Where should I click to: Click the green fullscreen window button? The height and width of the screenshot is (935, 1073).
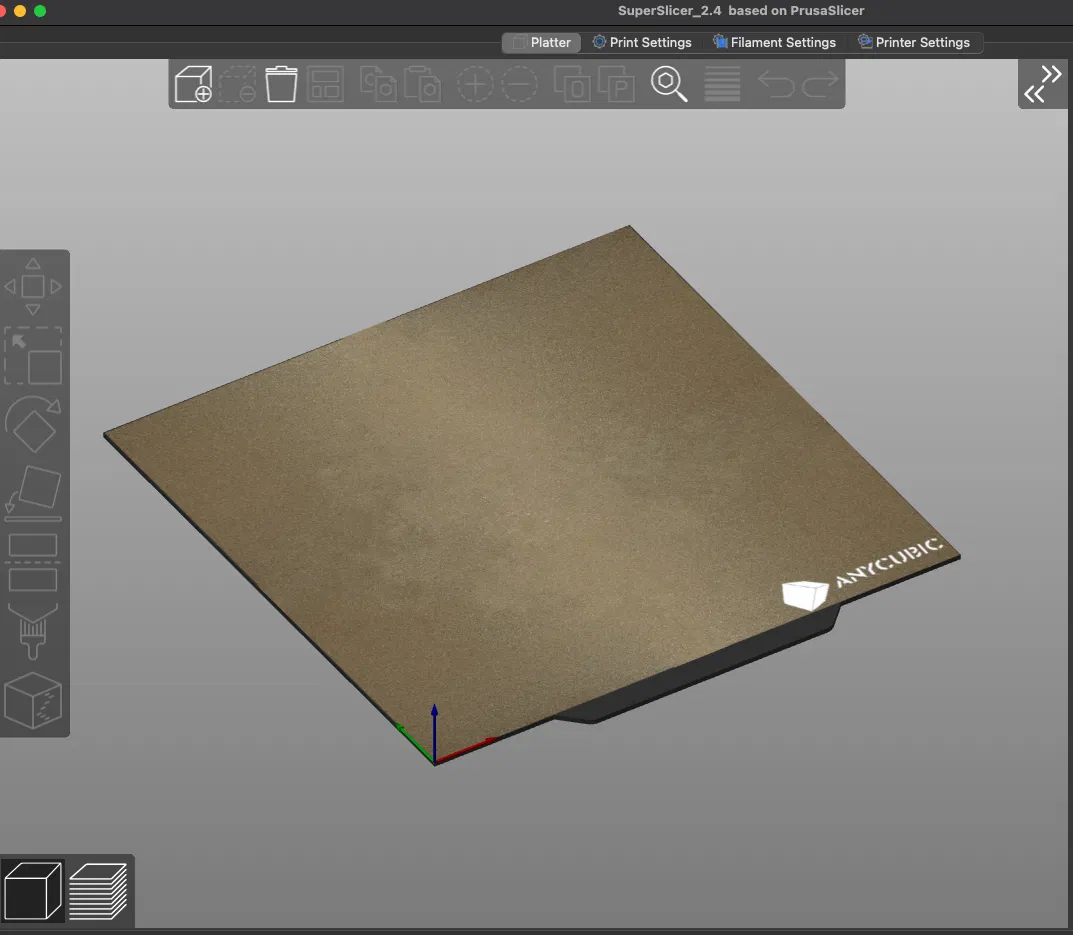pos(40,11)
